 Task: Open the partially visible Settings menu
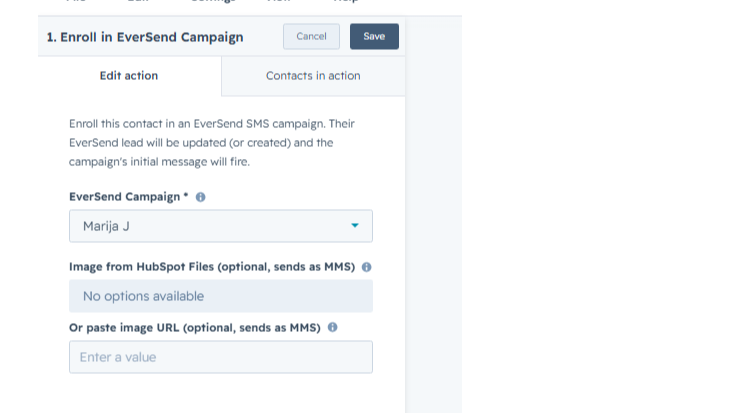coord(213,1)
